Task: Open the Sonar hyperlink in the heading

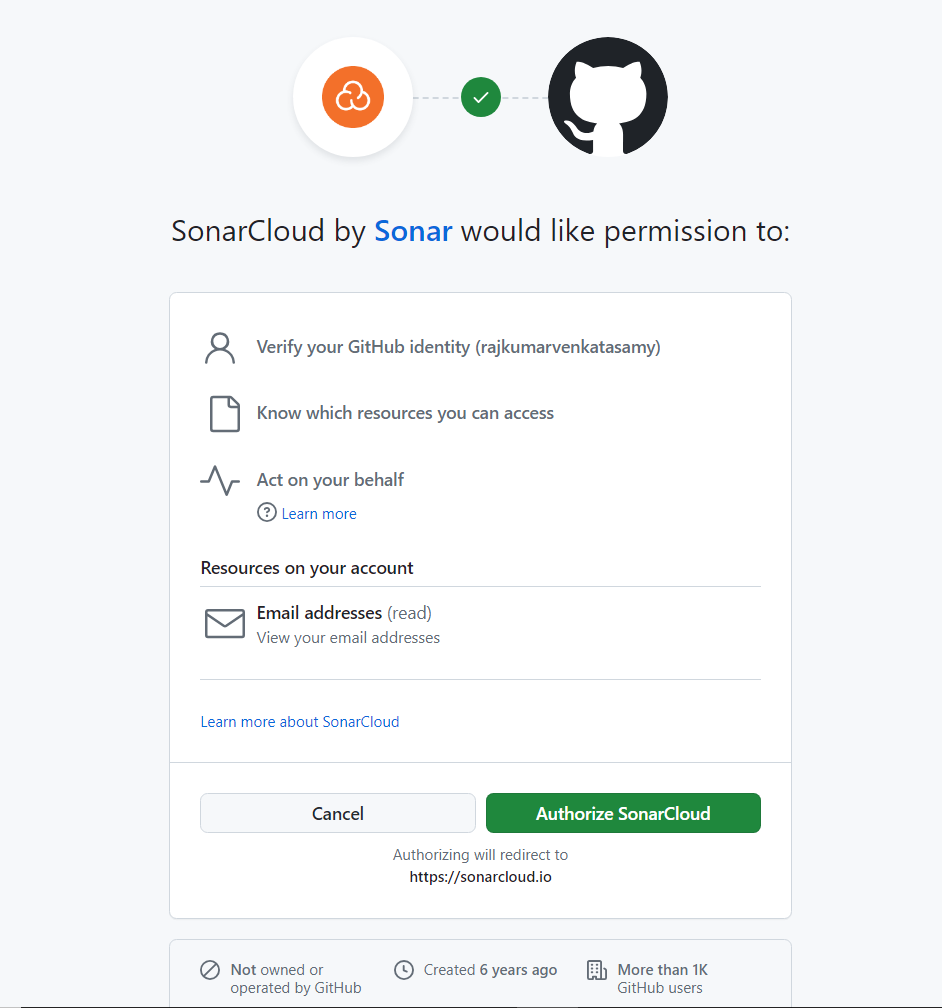Action: point(413,230)
